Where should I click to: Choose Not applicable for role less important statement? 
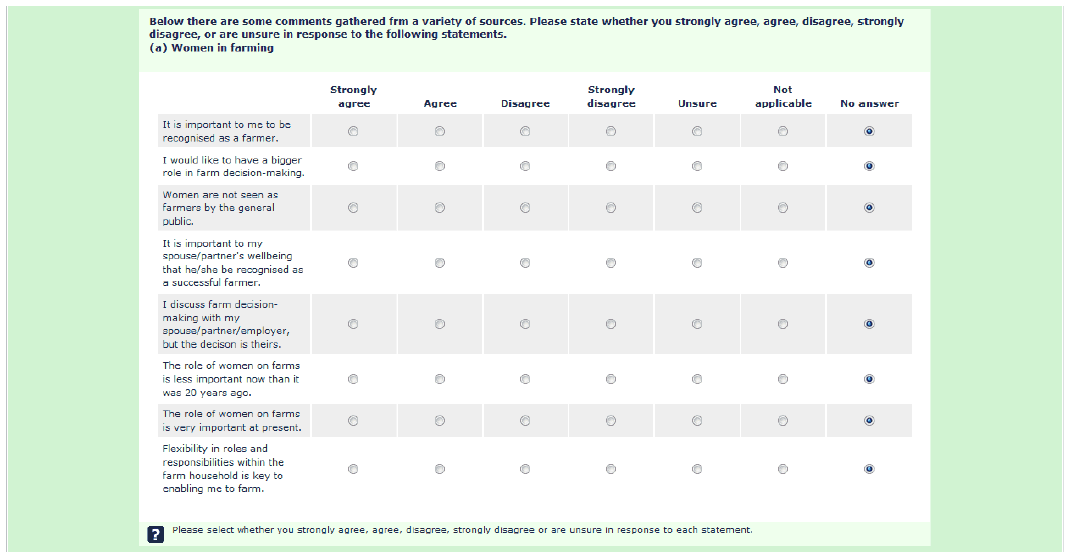point(783,379)
